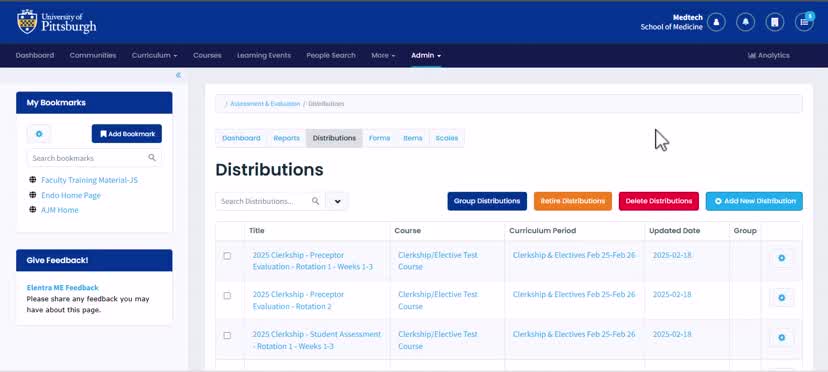Select the Distributions tab
Viewport: 828px width, 372px height.
tap(334, 138)
